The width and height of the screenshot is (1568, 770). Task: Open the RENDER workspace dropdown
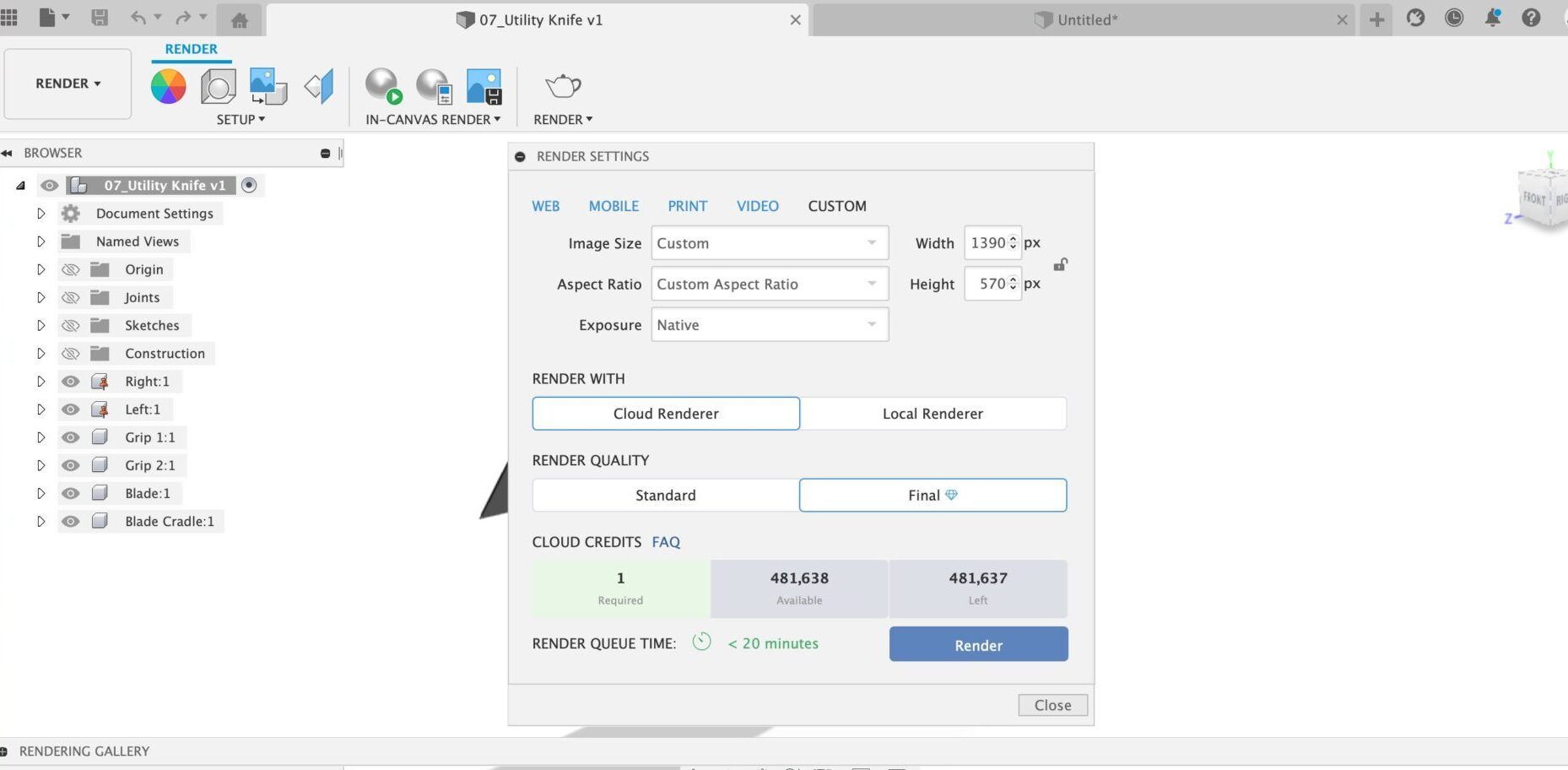coord(68,84)
